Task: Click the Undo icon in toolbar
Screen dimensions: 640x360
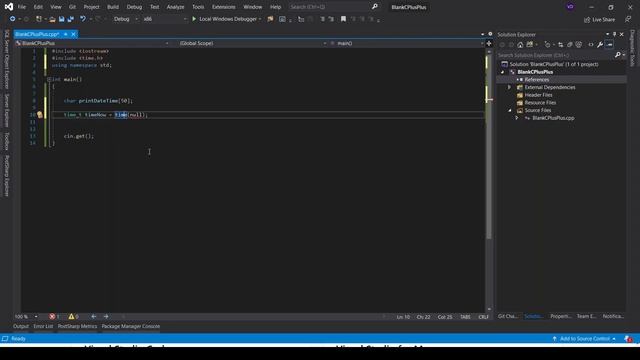Action: pos(83,19)
